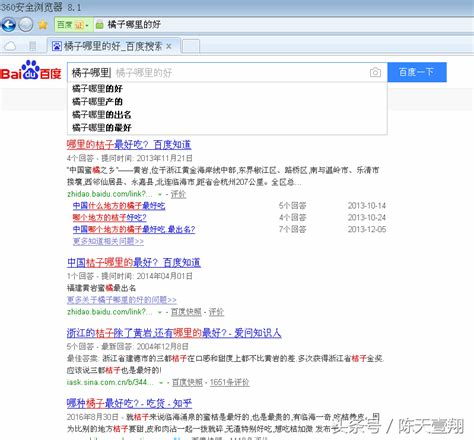Open 百度快照 for iask.sina.com.cn result
474x440 pixels.
pos(187,382)
